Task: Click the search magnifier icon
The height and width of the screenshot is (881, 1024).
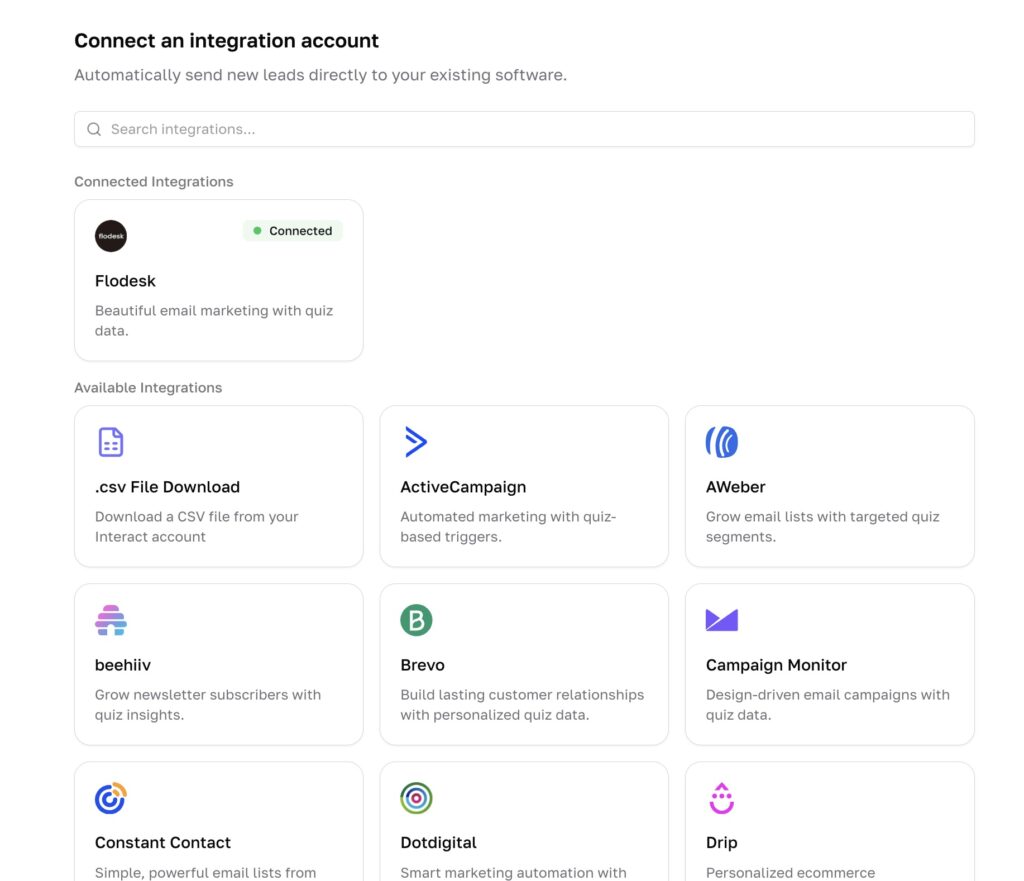Action: pos(94,129)
